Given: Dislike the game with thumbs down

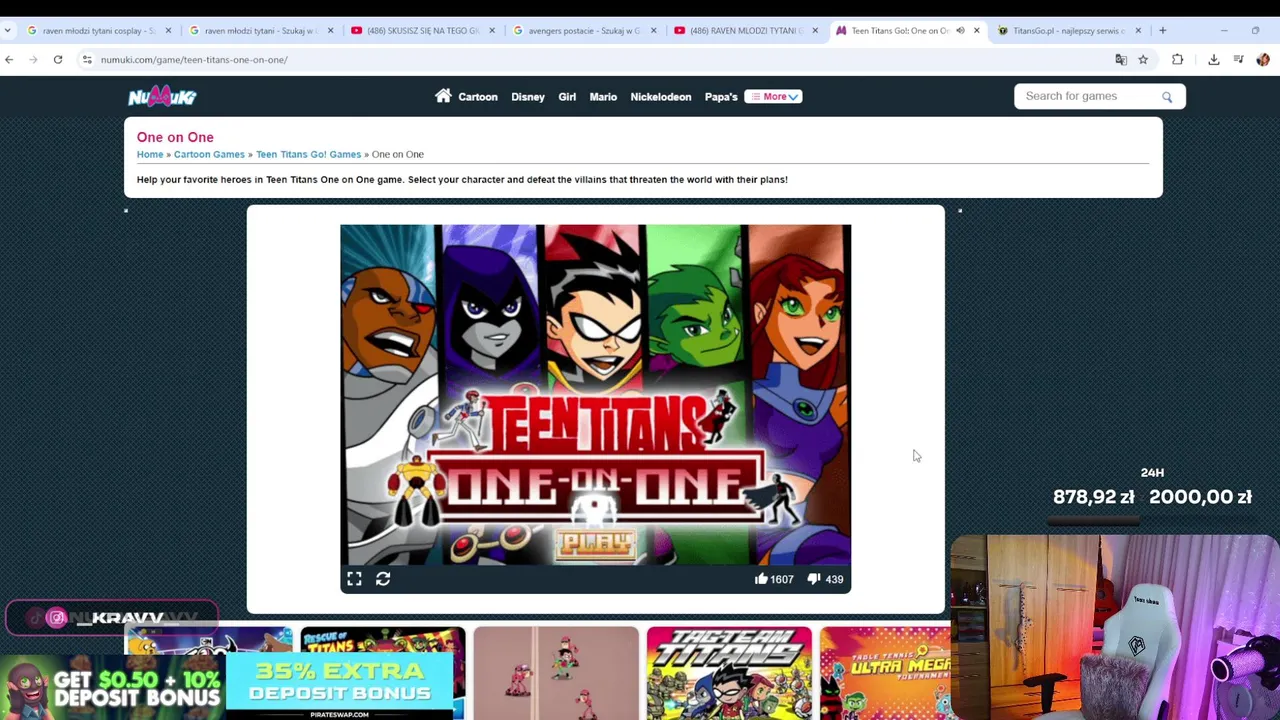Looking at the screenshot, I should [x=814, y=579].
